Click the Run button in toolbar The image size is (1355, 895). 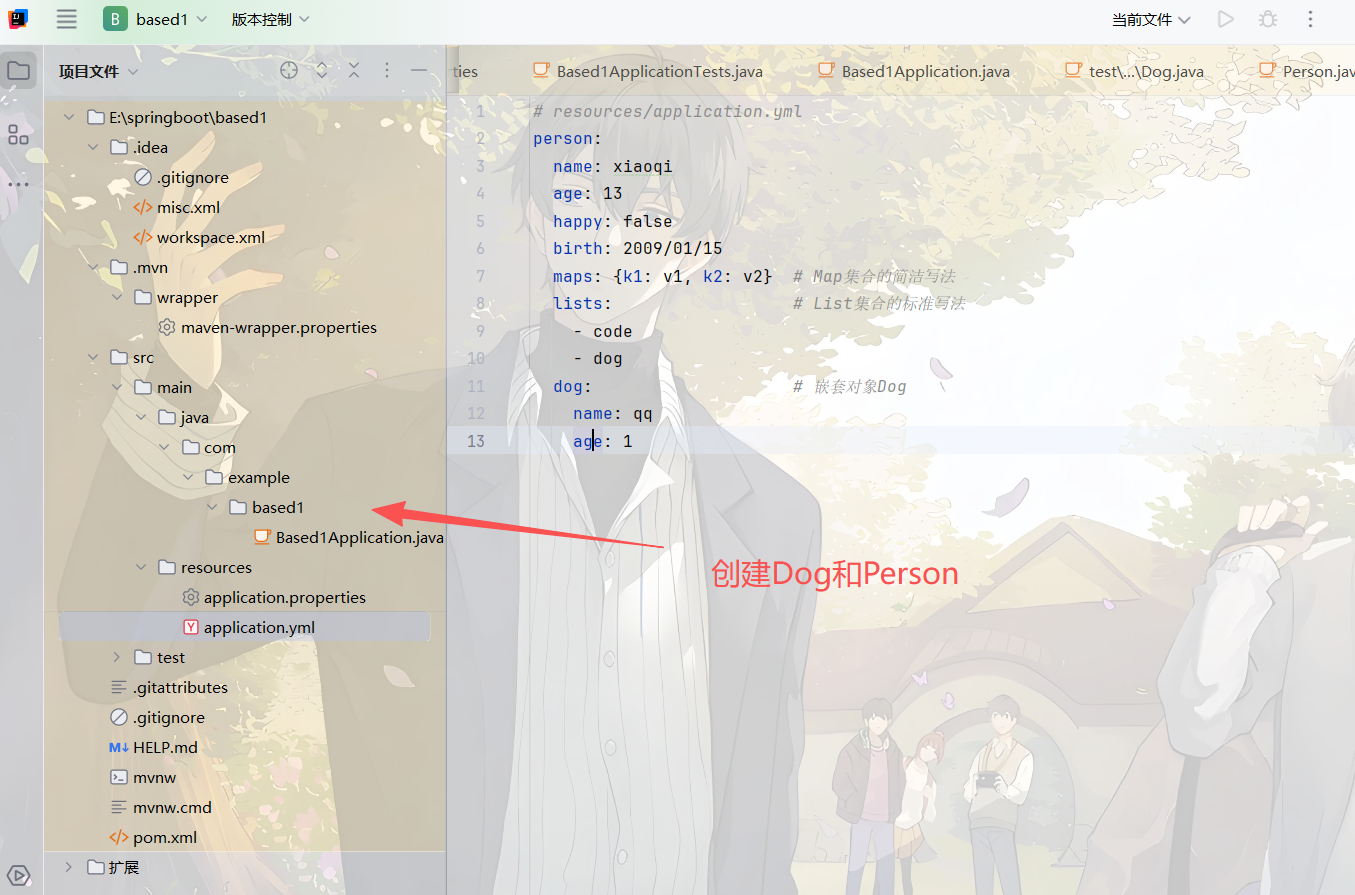1225,19
